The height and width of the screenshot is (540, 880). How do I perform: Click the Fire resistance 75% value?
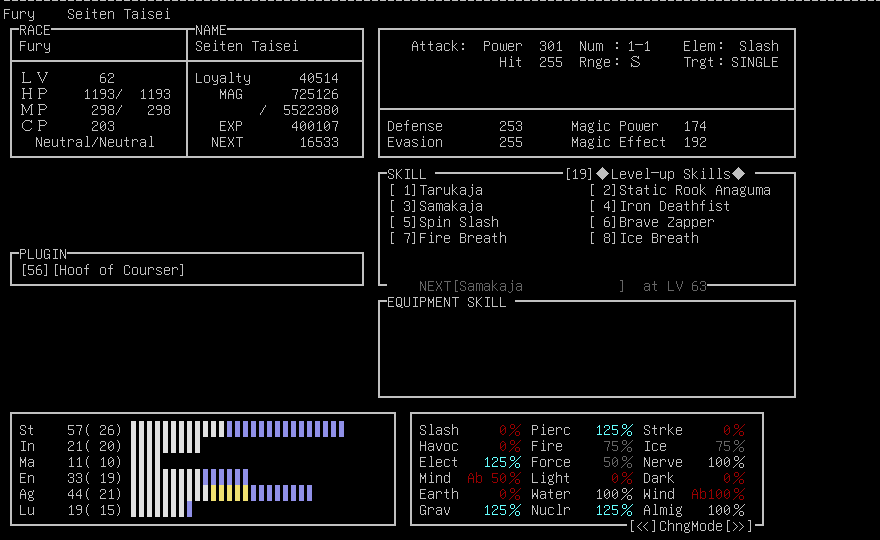pos(618,446)
